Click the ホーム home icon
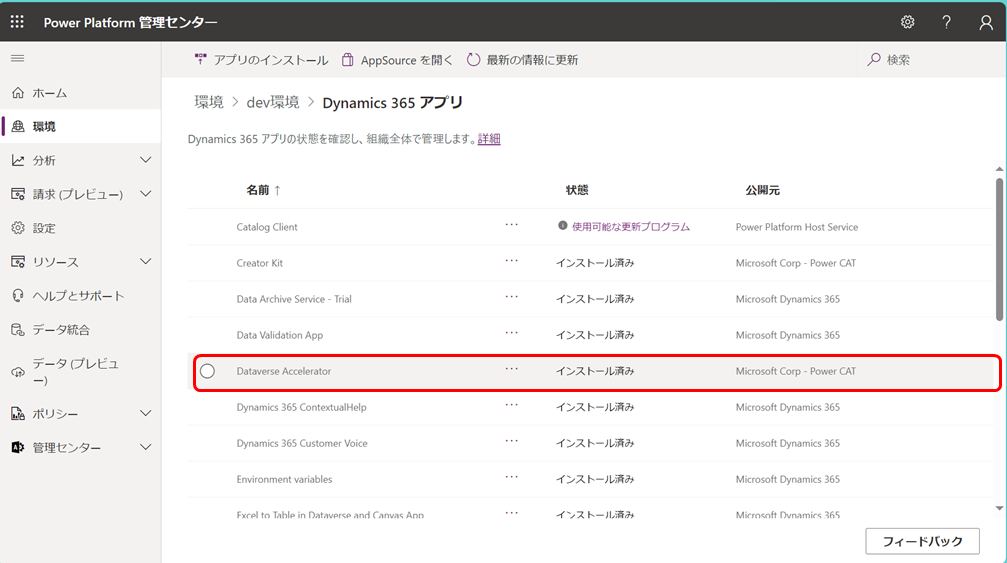The height and width of the screenshot is (563, 1007). point(18,93)
